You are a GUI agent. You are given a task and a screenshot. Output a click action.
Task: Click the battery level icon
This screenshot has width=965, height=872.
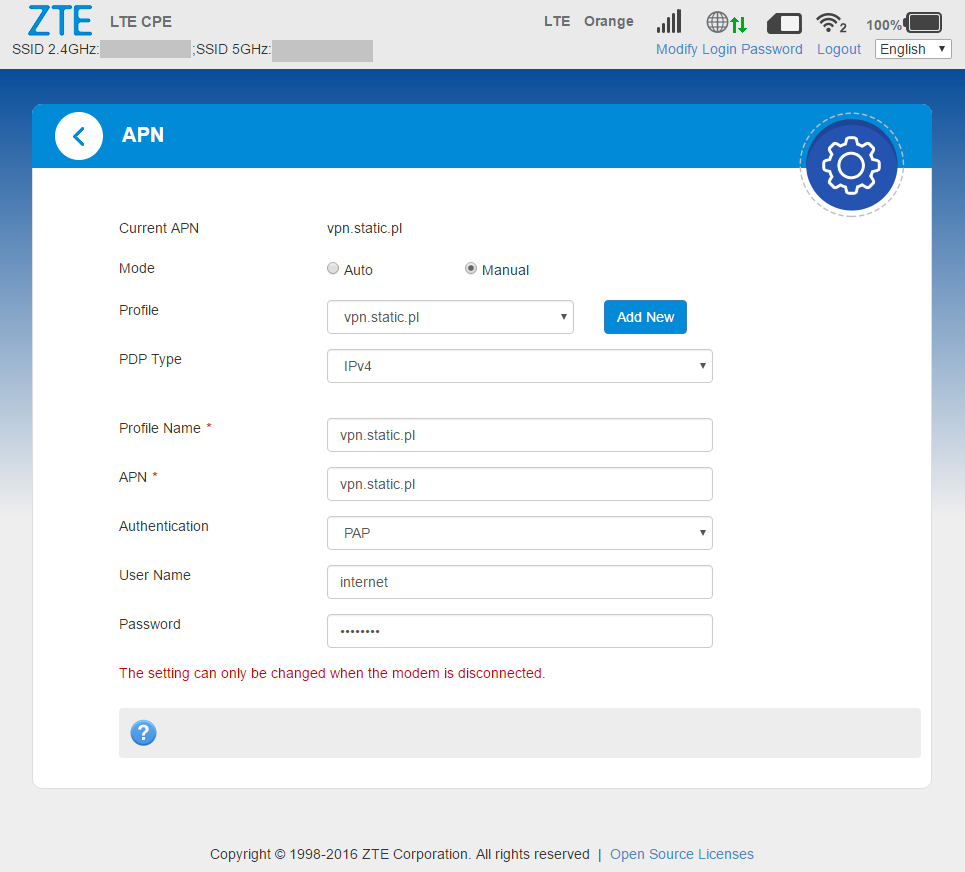click(x=923, y=23)
